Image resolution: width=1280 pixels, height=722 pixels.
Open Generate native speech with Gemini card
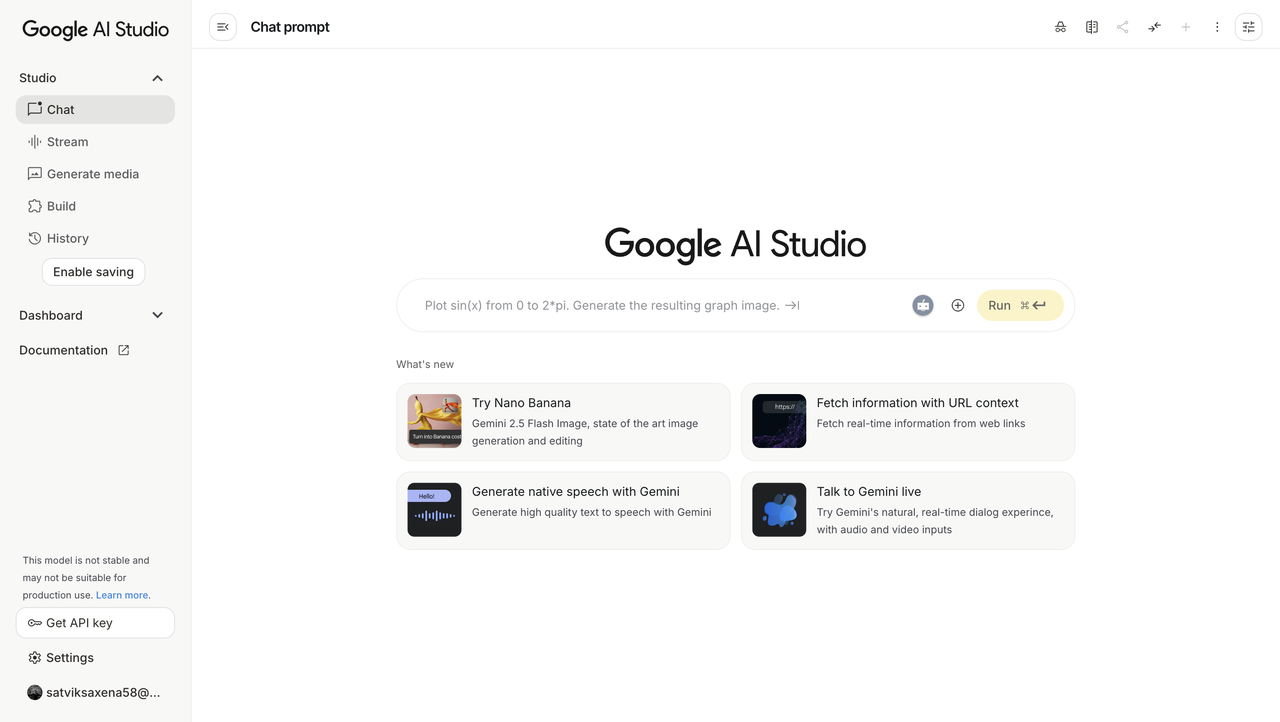coord(563,511)
